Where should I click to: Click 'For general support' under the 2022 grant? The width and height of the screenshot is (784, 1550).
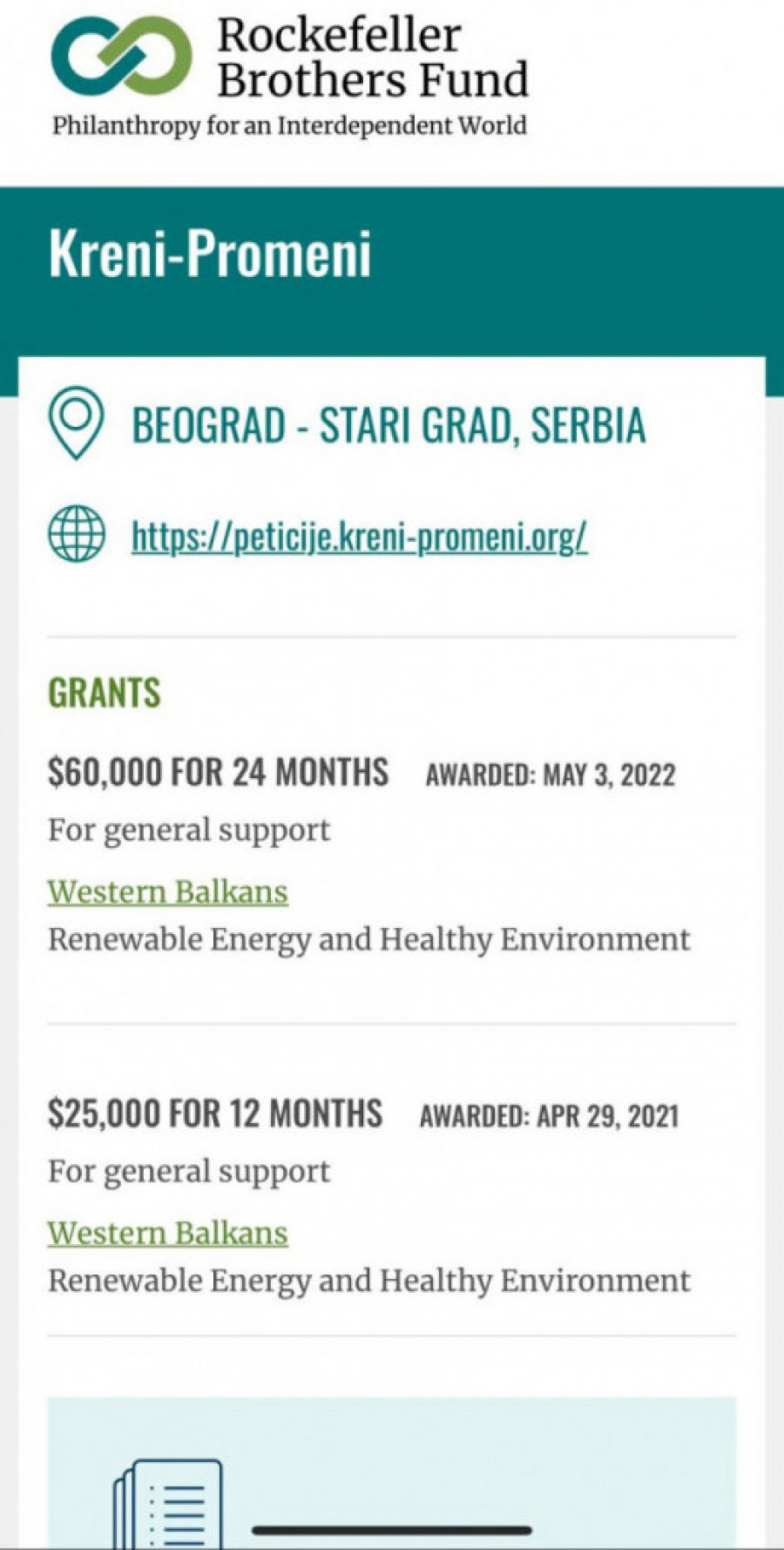pyautogui.click(x=189, y=830)
